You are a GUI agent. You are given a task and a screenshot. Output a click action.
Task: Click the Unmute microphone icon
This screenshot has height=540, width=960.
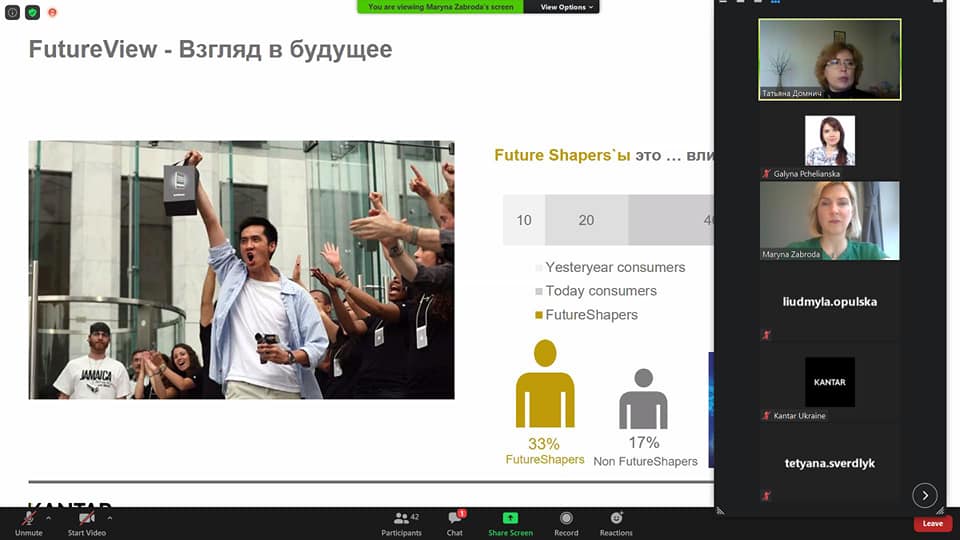tap(28, 518)
